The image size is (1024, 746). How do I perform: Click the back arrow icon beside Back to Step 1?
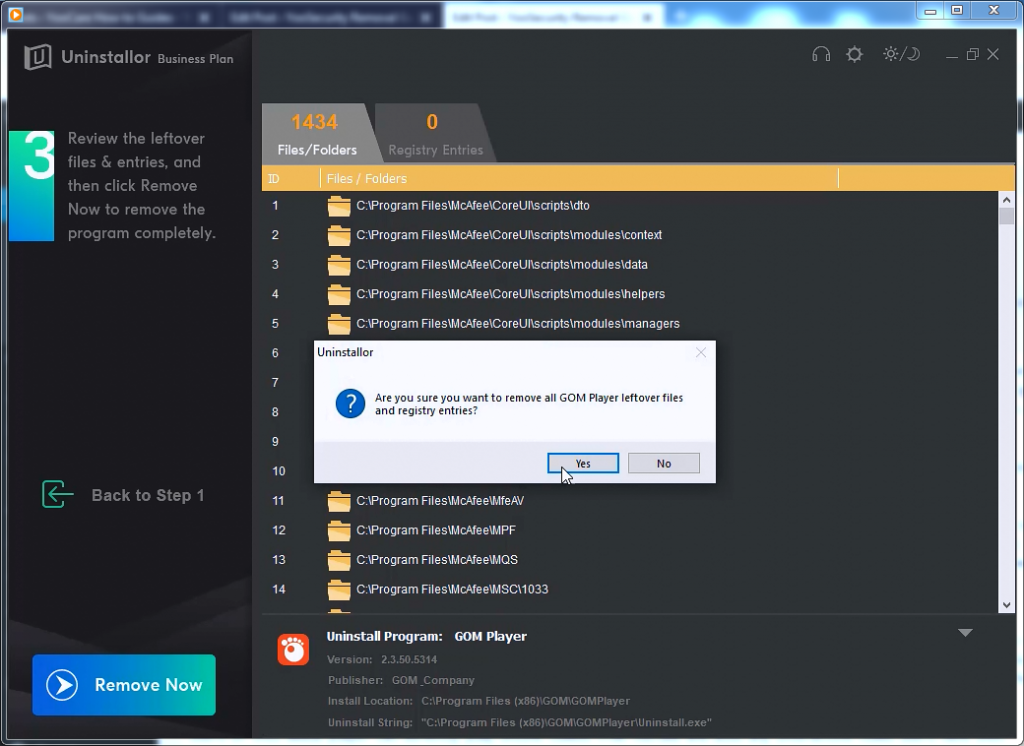[57, 495]
